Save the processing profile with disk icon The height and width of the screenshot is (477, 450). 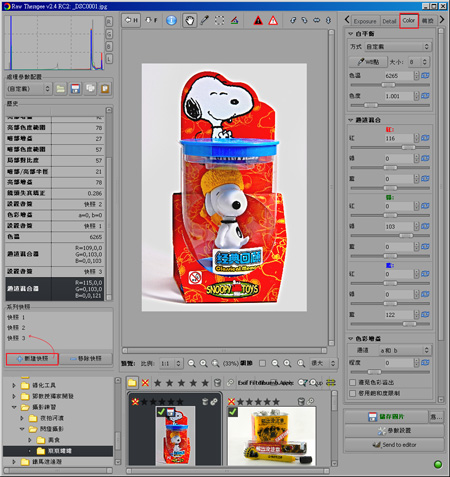point(75,89)
